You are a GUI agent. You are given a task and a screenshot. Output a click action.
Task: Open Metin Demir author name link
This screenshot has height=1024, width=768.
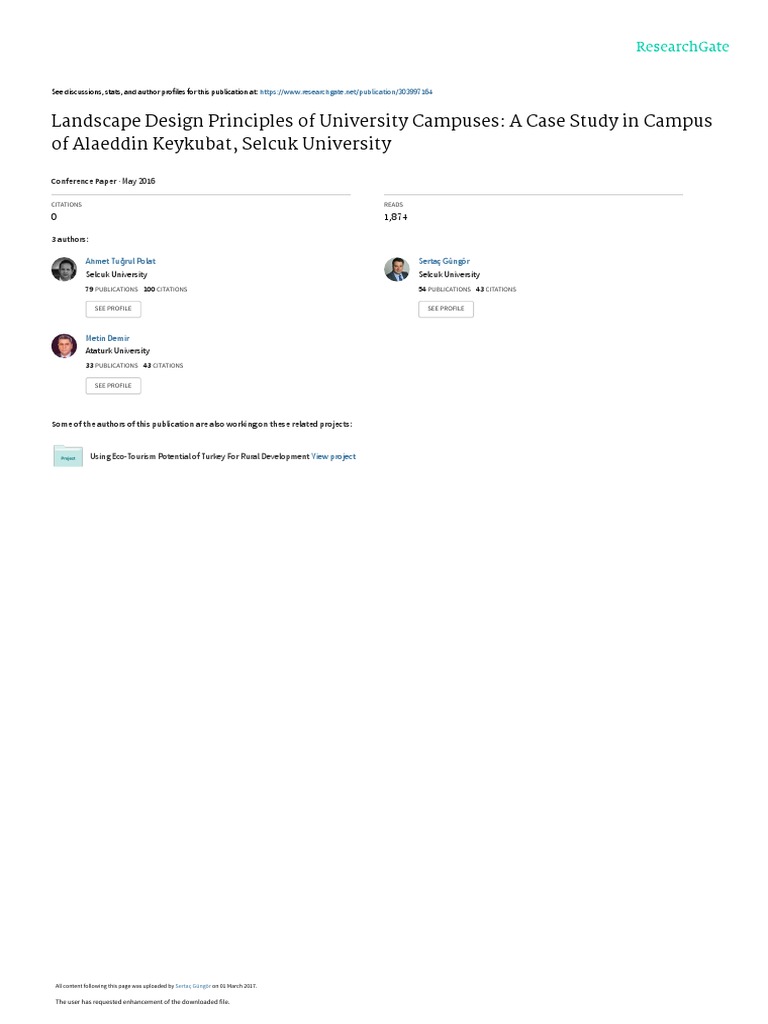coord(108,338)
